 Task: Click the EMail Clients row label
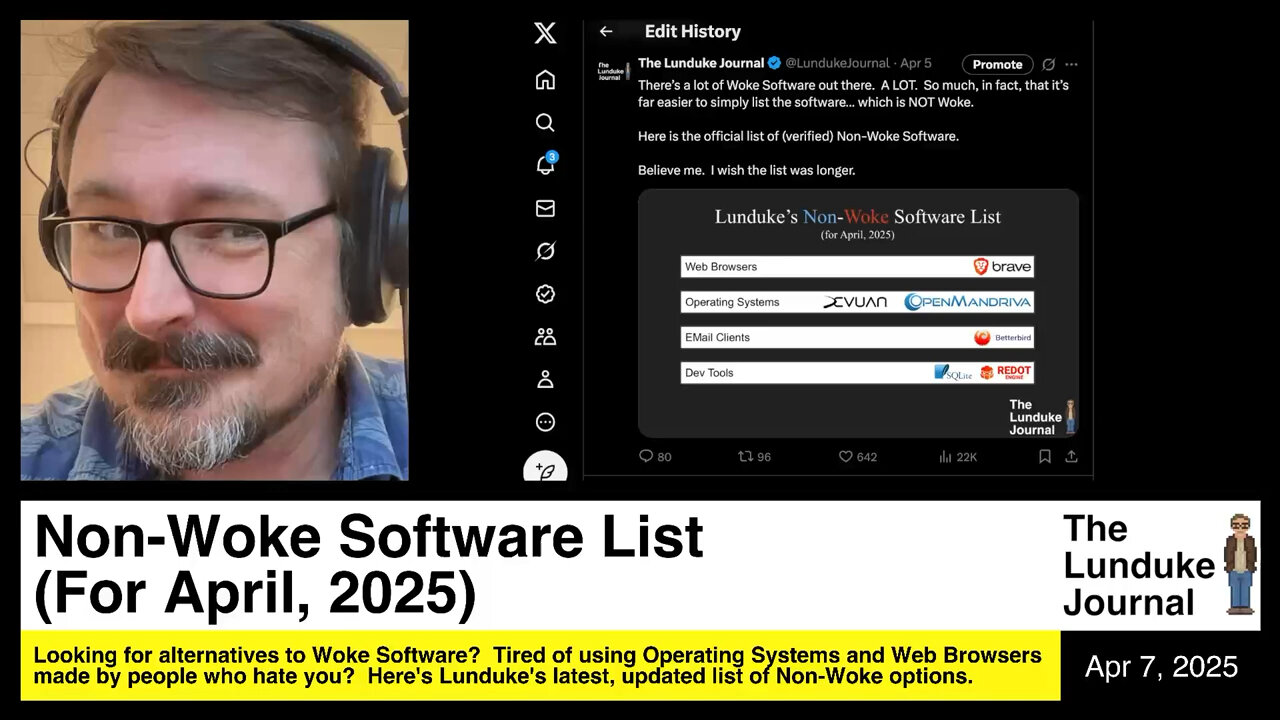(717, 338)
